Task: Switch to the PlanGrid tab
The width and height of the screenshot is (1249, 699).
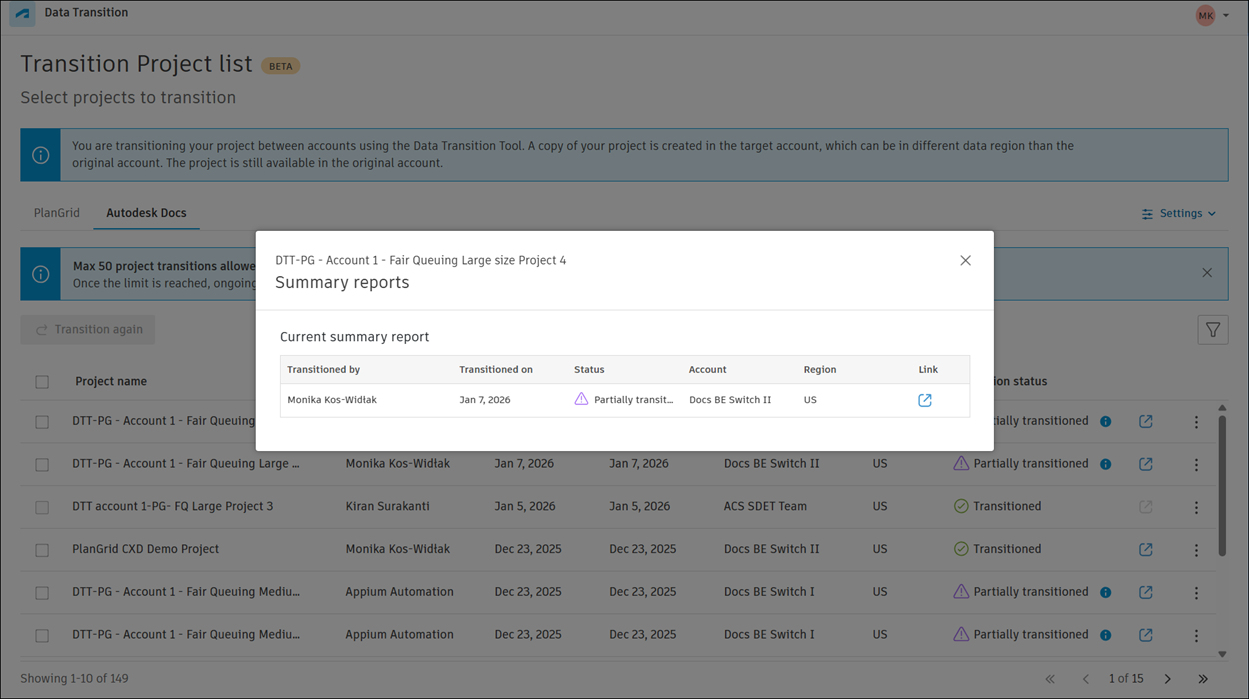Action: click(x=57, y=213)
